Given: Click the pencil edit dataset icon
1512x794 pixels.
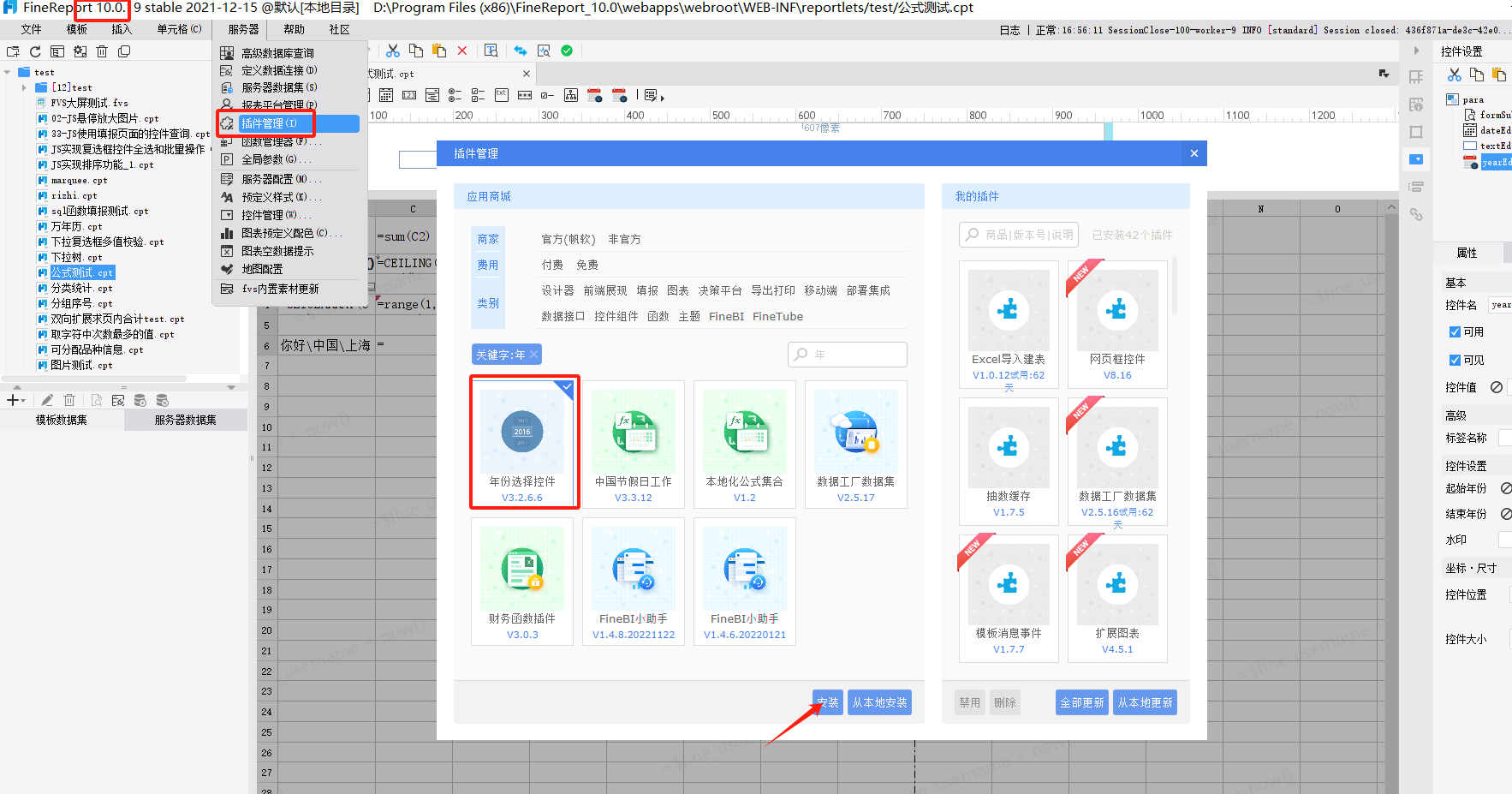Looking at the screenshot, I should (47, 400).
